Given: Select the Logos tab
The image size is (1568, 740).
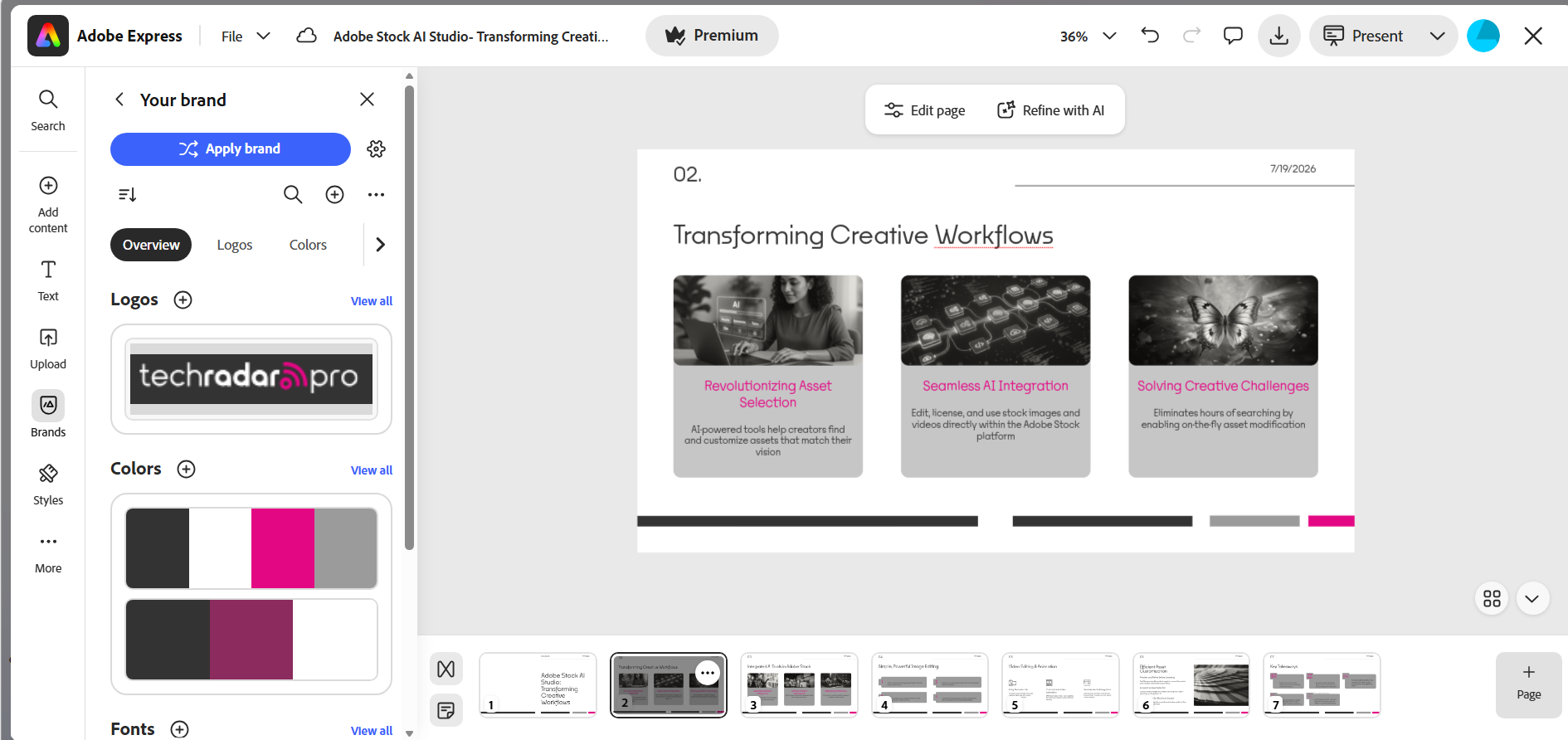Looking at the screenshot, I should 235,245.
